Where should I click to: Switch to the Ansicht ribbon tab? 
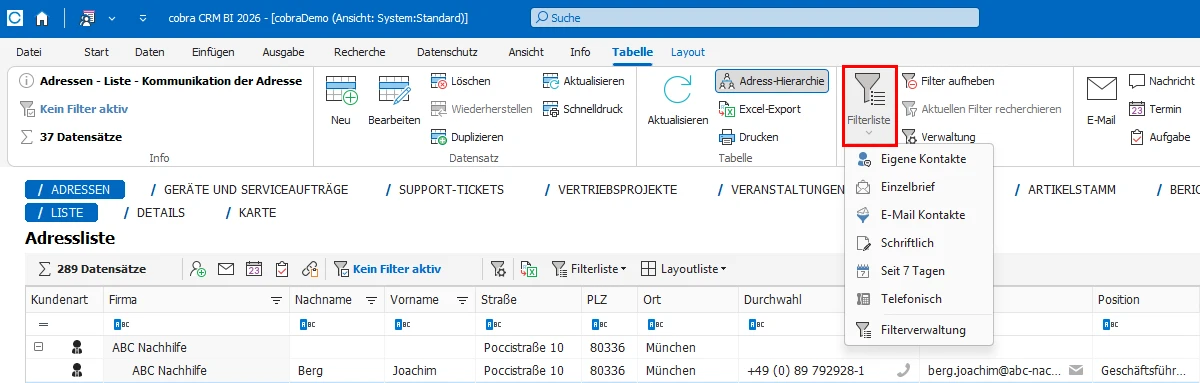[x=526, y=52]
